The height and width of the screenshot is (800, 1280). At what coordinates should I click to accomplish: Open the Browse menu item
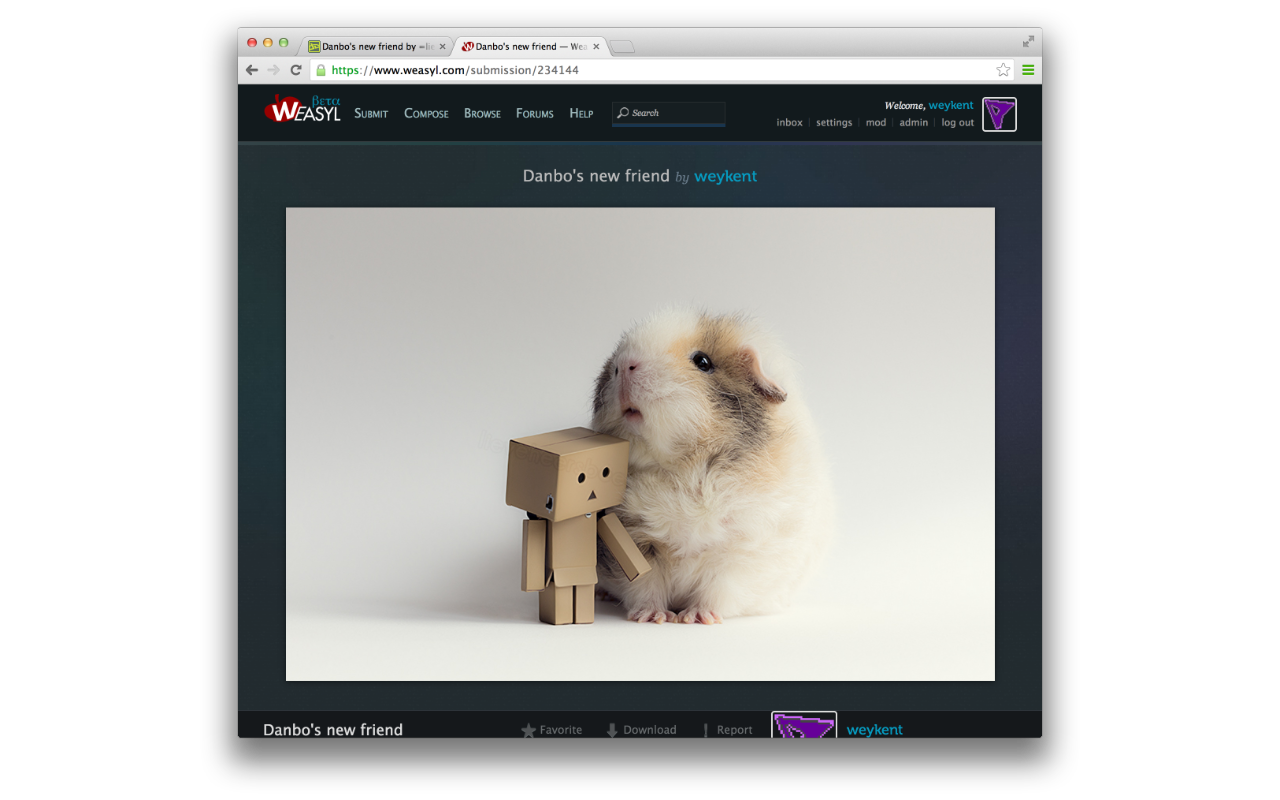coord(482,113)
